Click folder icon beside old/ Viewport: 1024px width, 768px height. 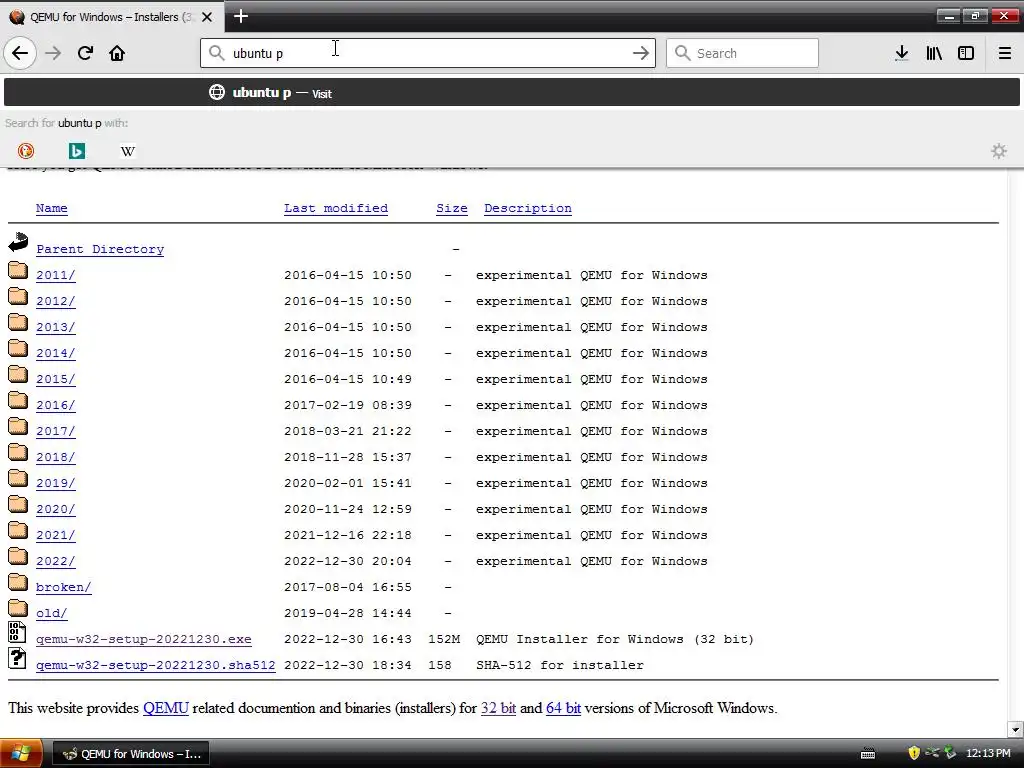18,609
